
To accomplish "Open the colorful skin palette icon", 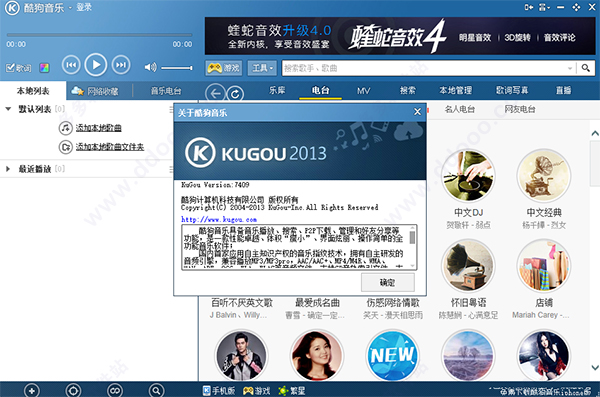I will 44,68.
